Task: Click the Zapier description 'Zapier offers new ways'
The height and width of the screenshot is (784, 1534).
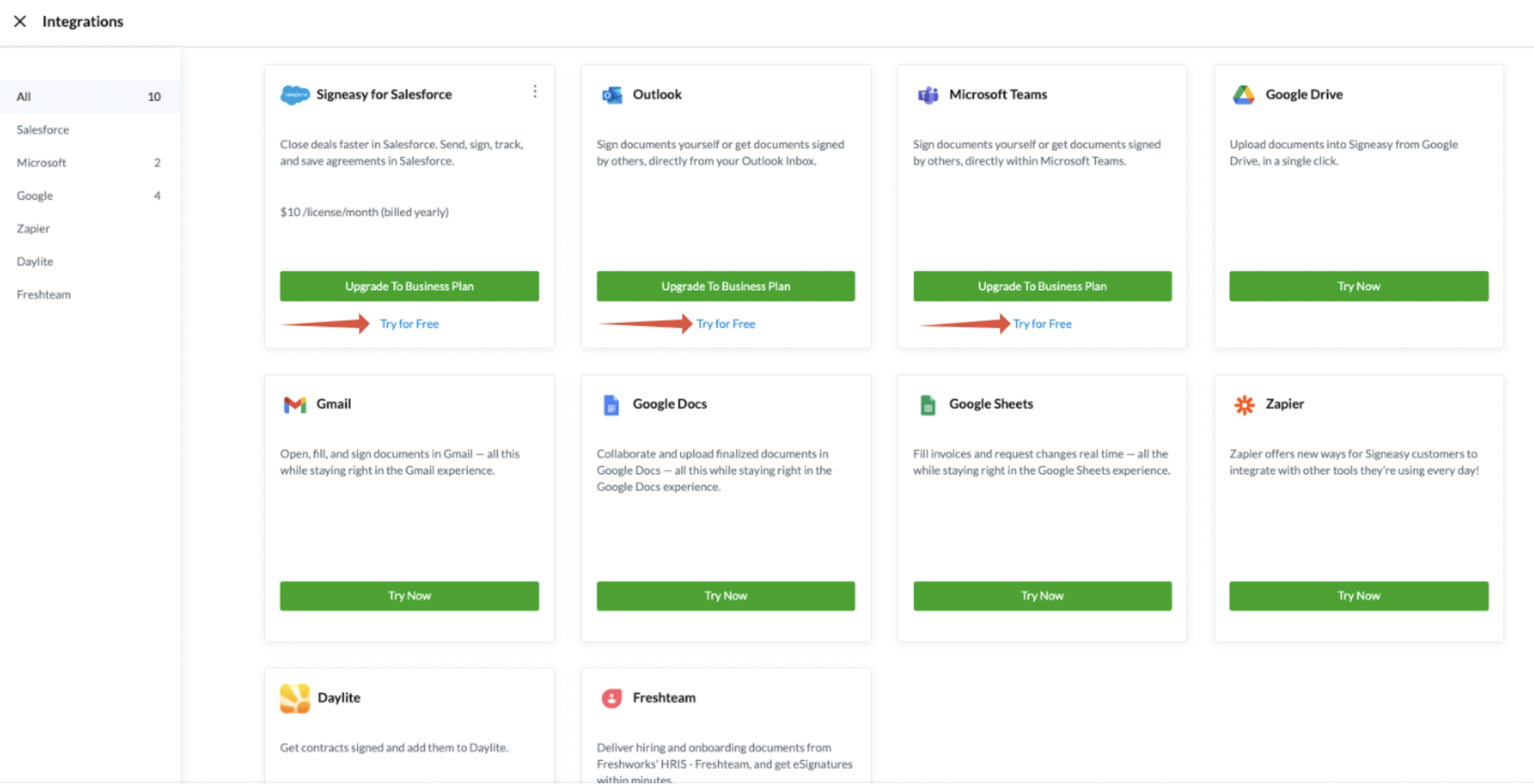Action: [x=1354, y=462]
